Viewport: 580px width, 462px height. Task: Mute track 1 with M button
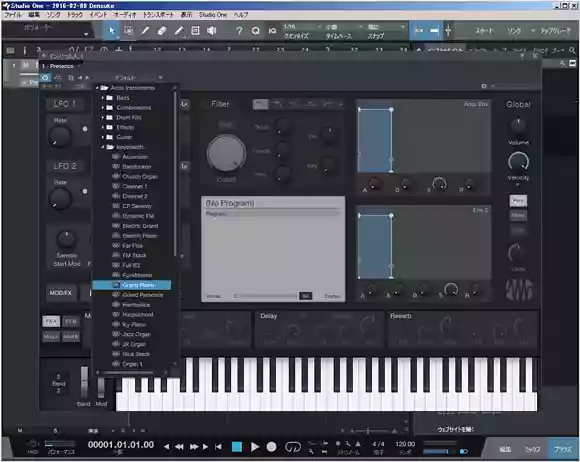pos(26,65)
